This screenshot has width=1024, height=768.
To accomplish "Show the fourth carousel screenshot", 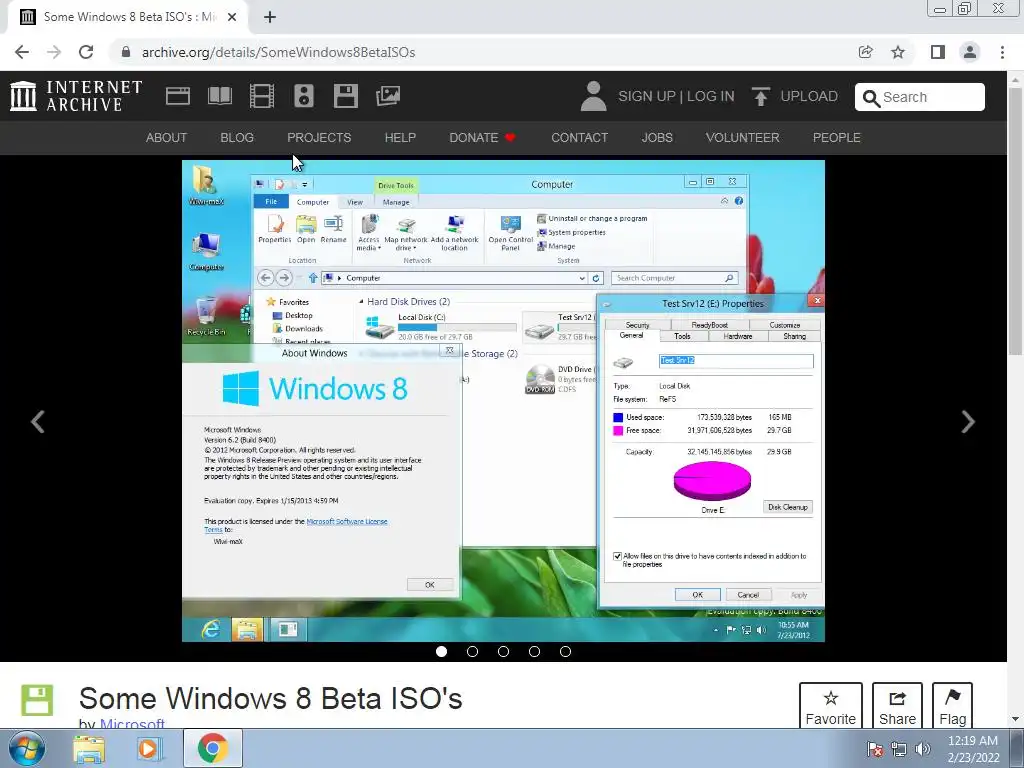I will (534, 651).
